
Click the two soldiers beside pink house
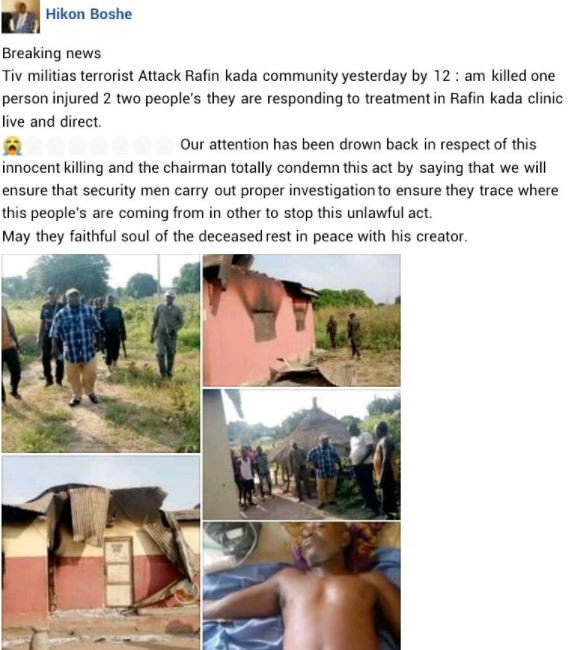344,336
